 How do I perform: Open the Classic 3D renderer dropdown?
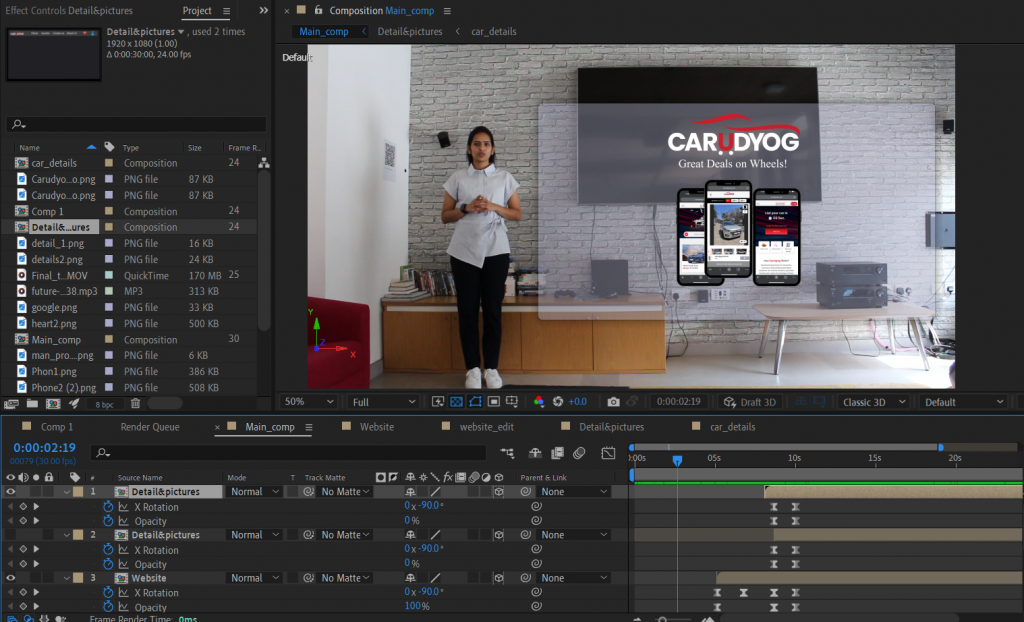874,402
